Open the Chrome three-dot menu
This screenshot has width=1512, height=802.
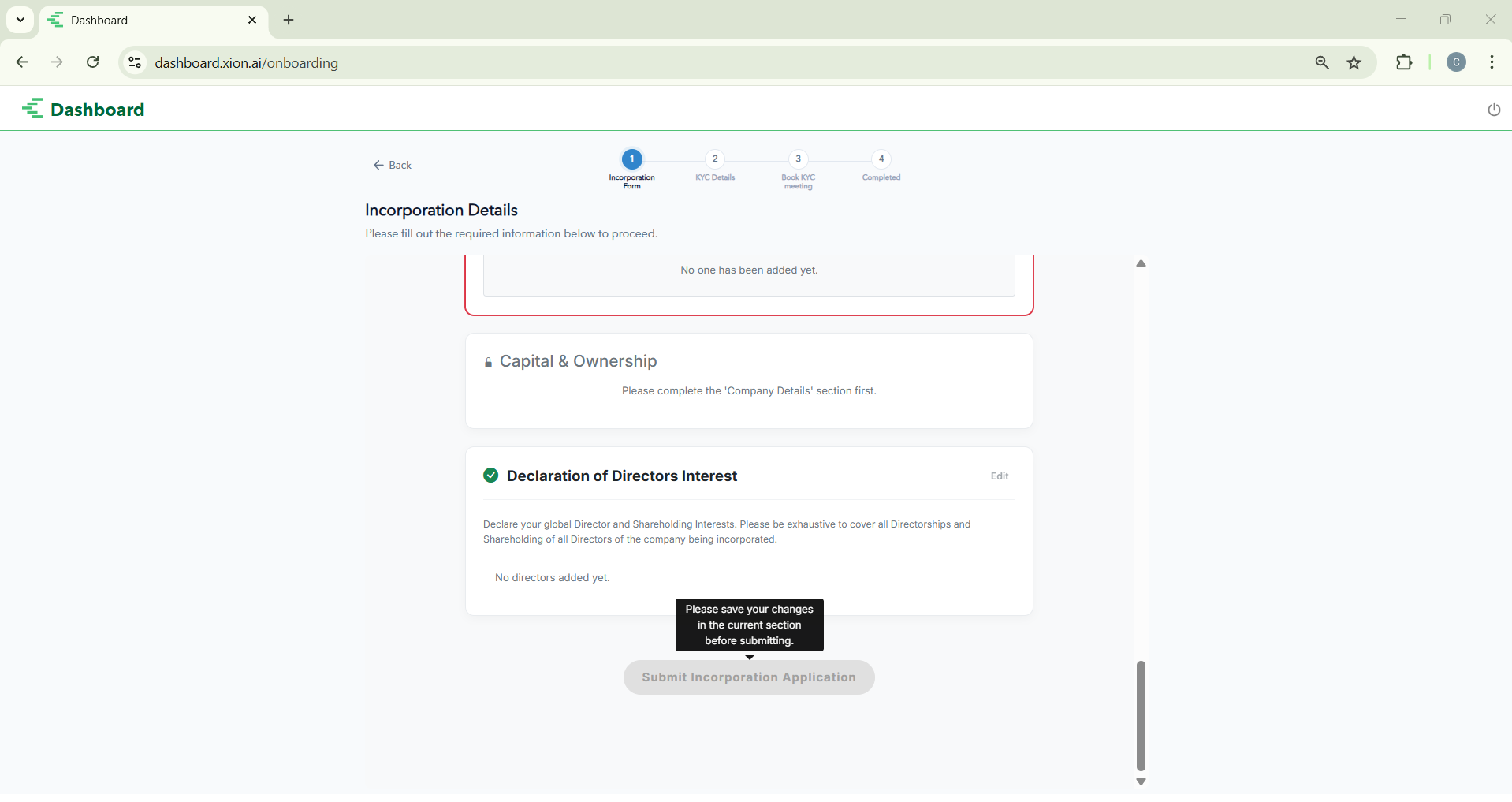(x=1492, y=63)
